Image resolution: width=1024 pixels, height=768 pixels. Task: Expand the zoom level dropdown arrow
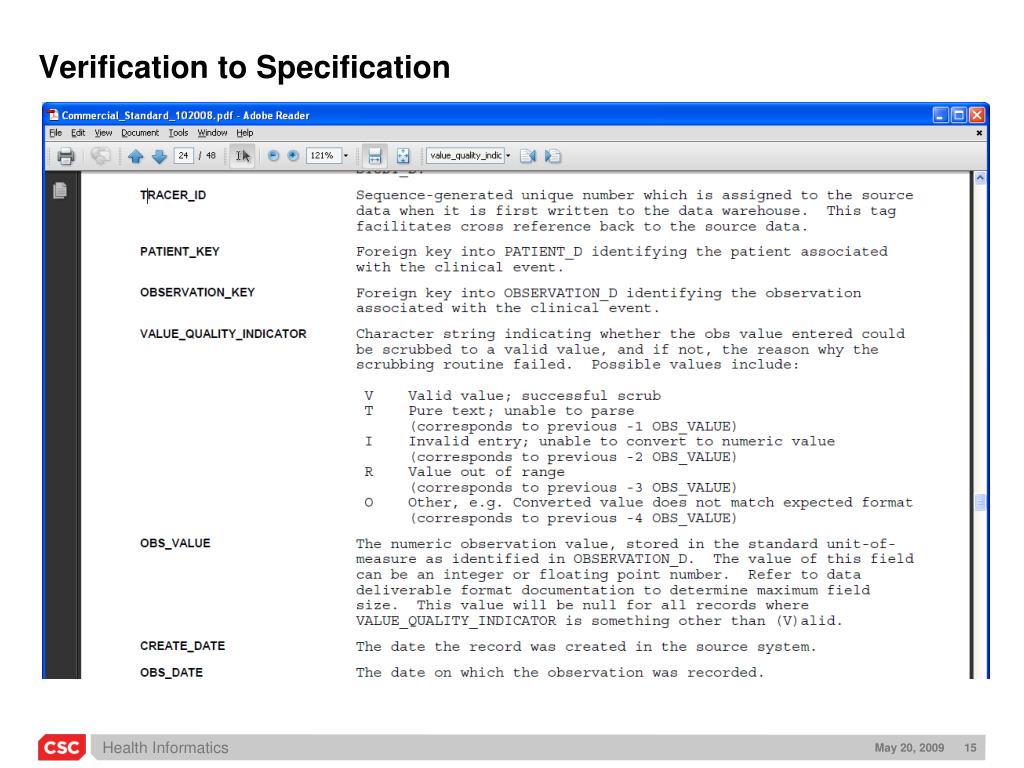[x=345, y=155]
